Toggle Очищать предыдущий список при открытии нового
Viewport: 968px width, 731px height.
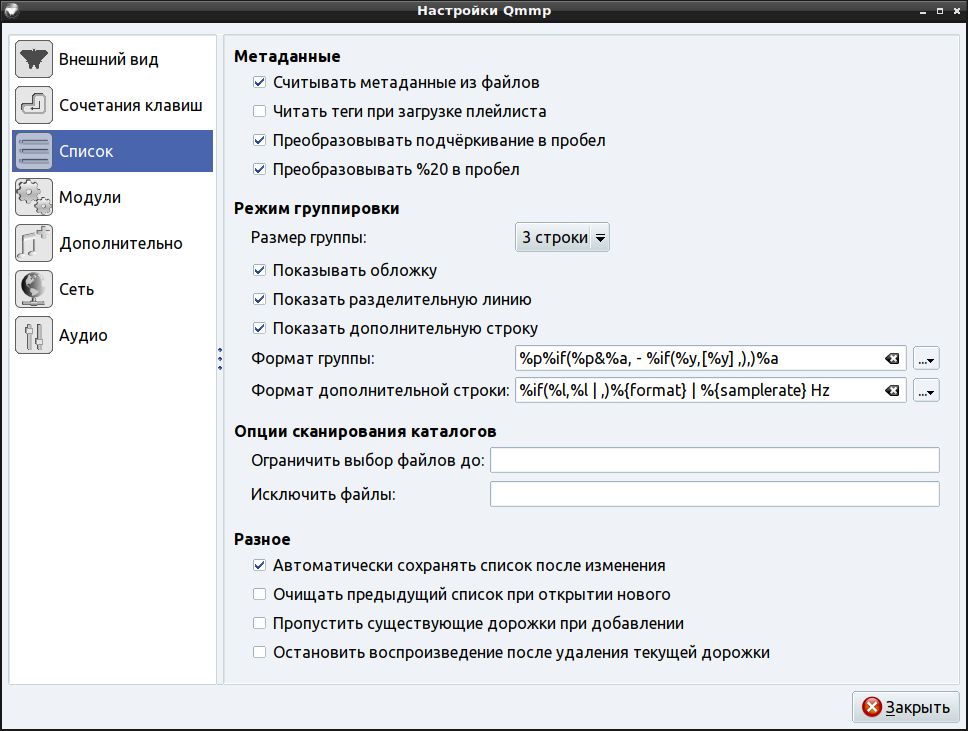coord(260,595)
